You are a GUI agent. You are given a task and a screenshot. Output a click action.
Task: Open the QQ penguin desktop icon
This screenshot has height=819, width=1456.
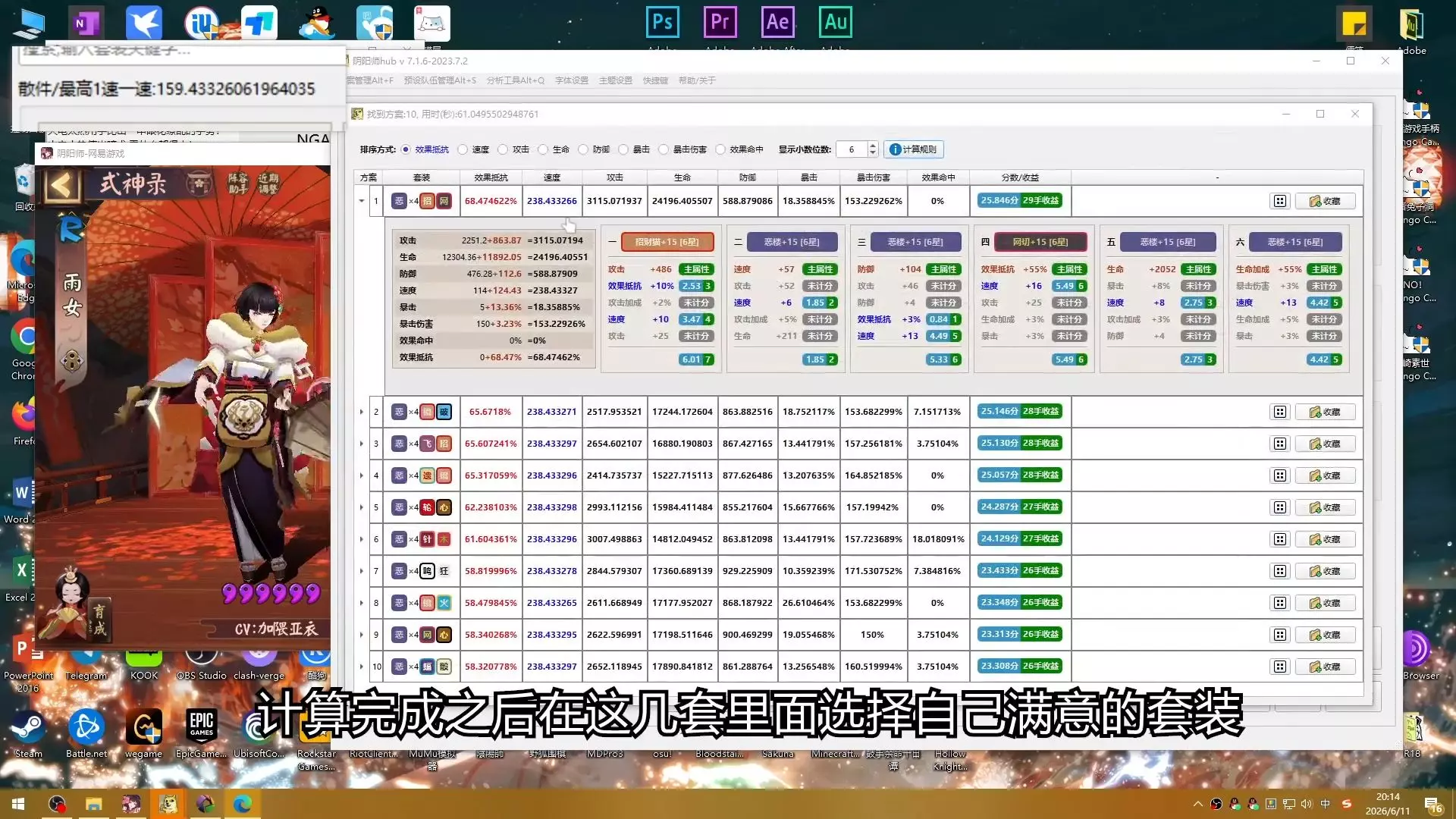click(x=316, y=23)
